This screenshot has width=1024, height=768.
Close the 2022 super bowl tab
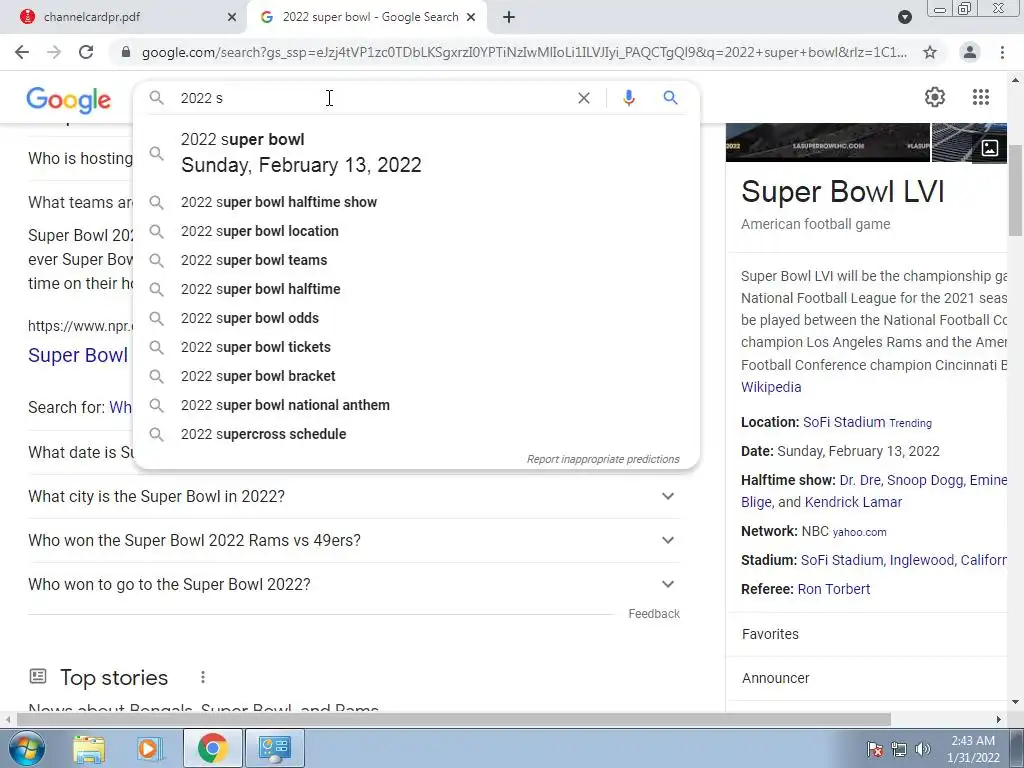coord(471,17)
